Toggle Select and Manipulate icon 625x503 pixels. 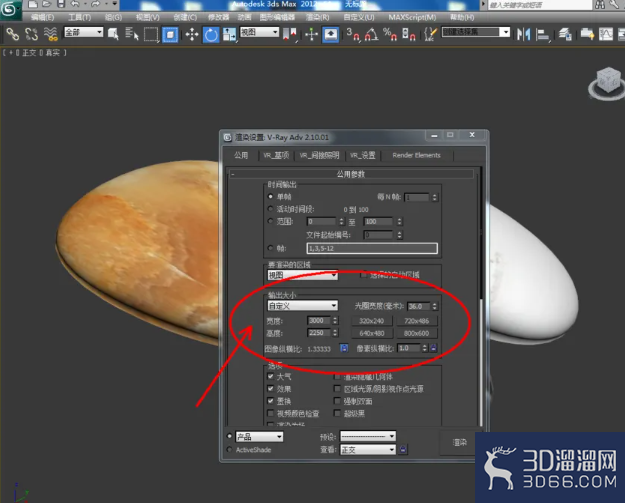click(311, 34)
